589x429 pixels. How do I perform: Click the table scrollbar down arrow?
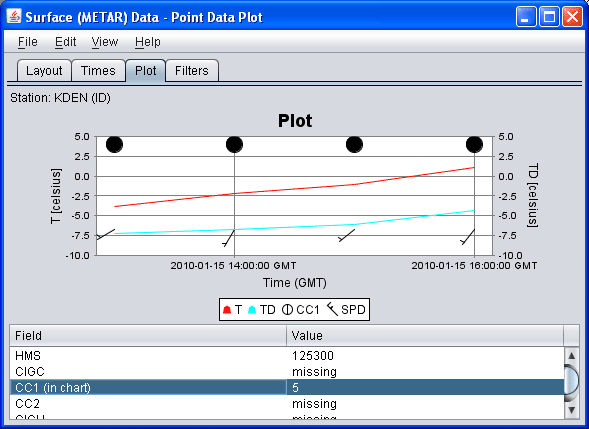tap(571, 409)
